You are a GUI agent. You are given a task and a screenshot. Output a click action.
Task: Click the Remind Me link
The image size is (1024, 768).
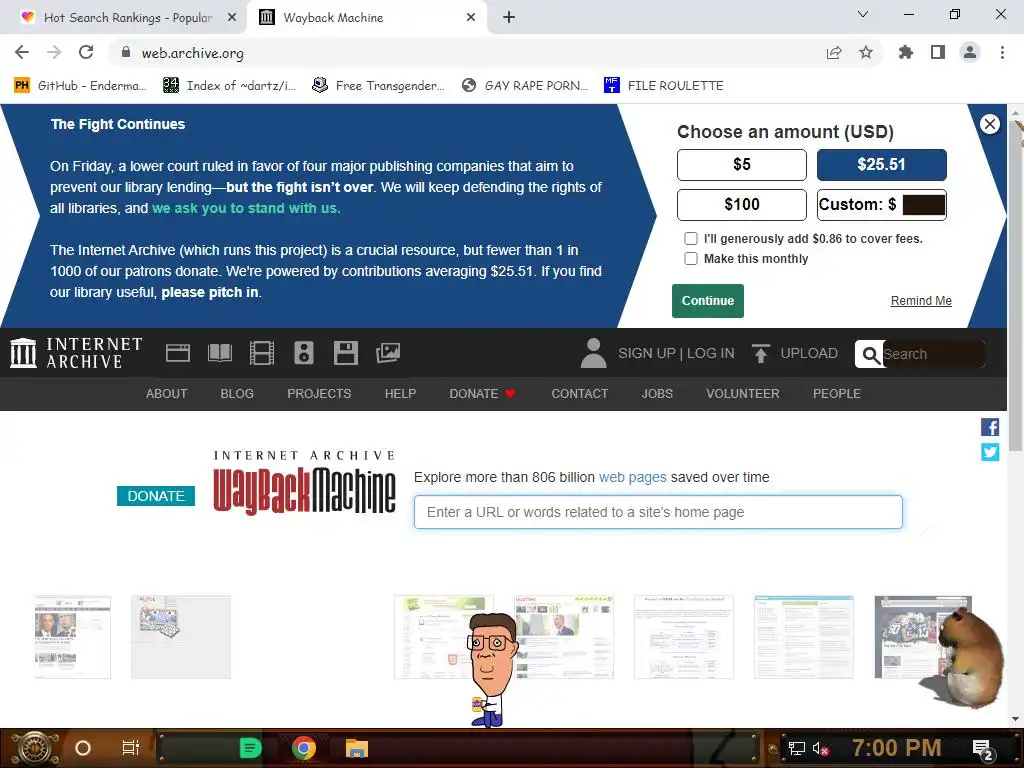(x=921, y=301)
